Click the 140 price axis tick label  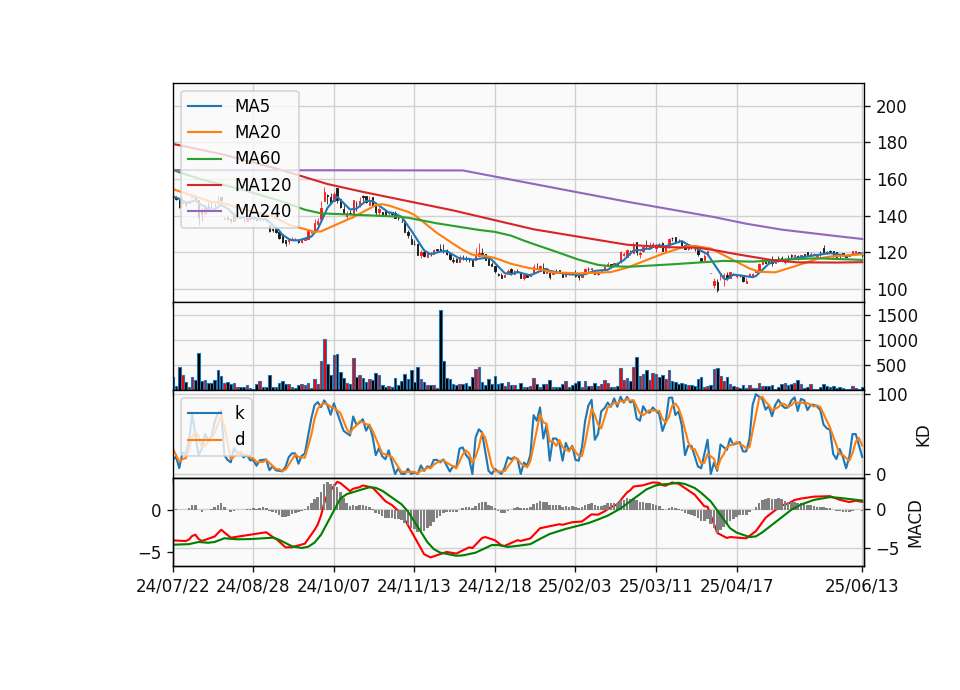[x=891, y=217]
